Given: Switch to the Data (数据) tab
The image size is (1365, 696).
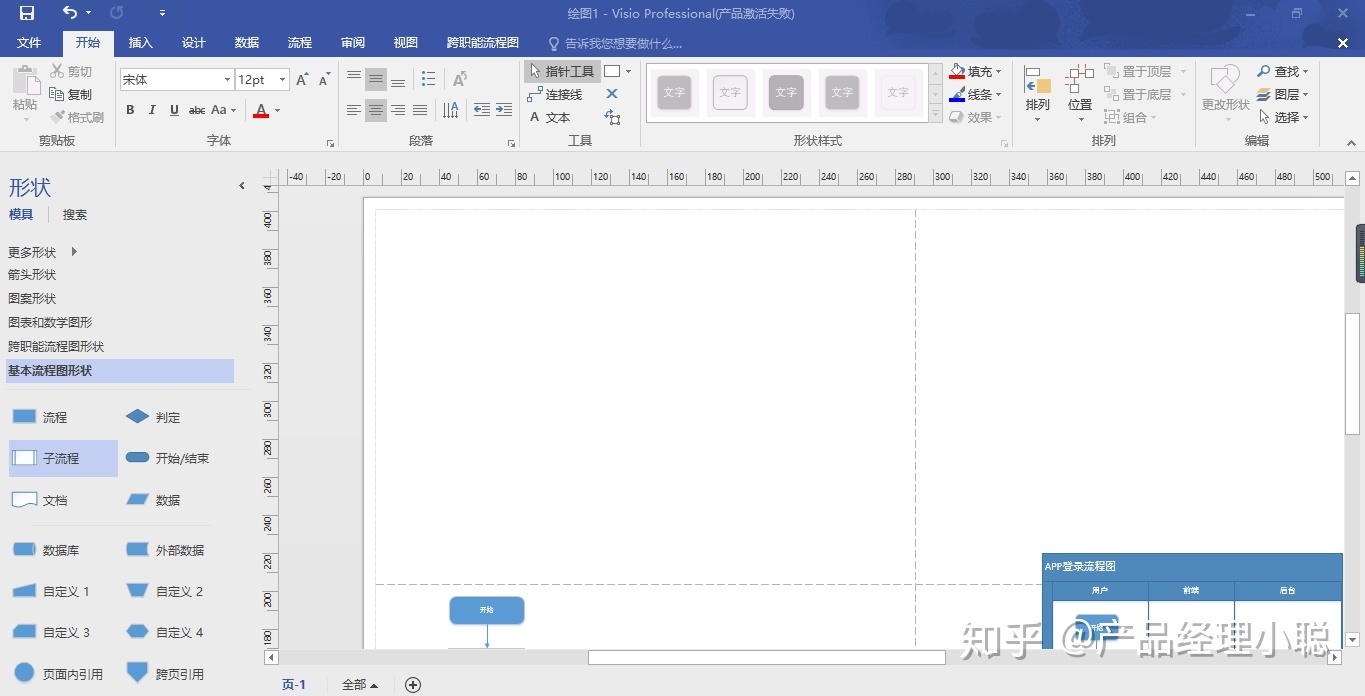Looking at the screenshot, I should coord(247,43).
